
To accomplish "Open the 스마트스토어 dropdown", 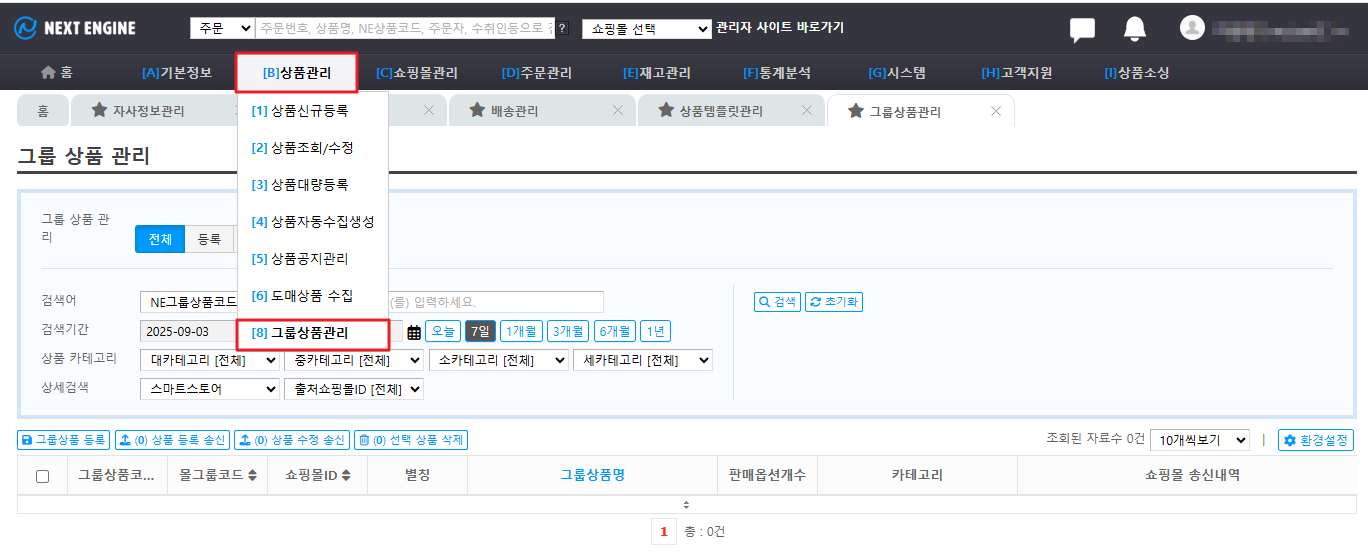I will point(210,388).
